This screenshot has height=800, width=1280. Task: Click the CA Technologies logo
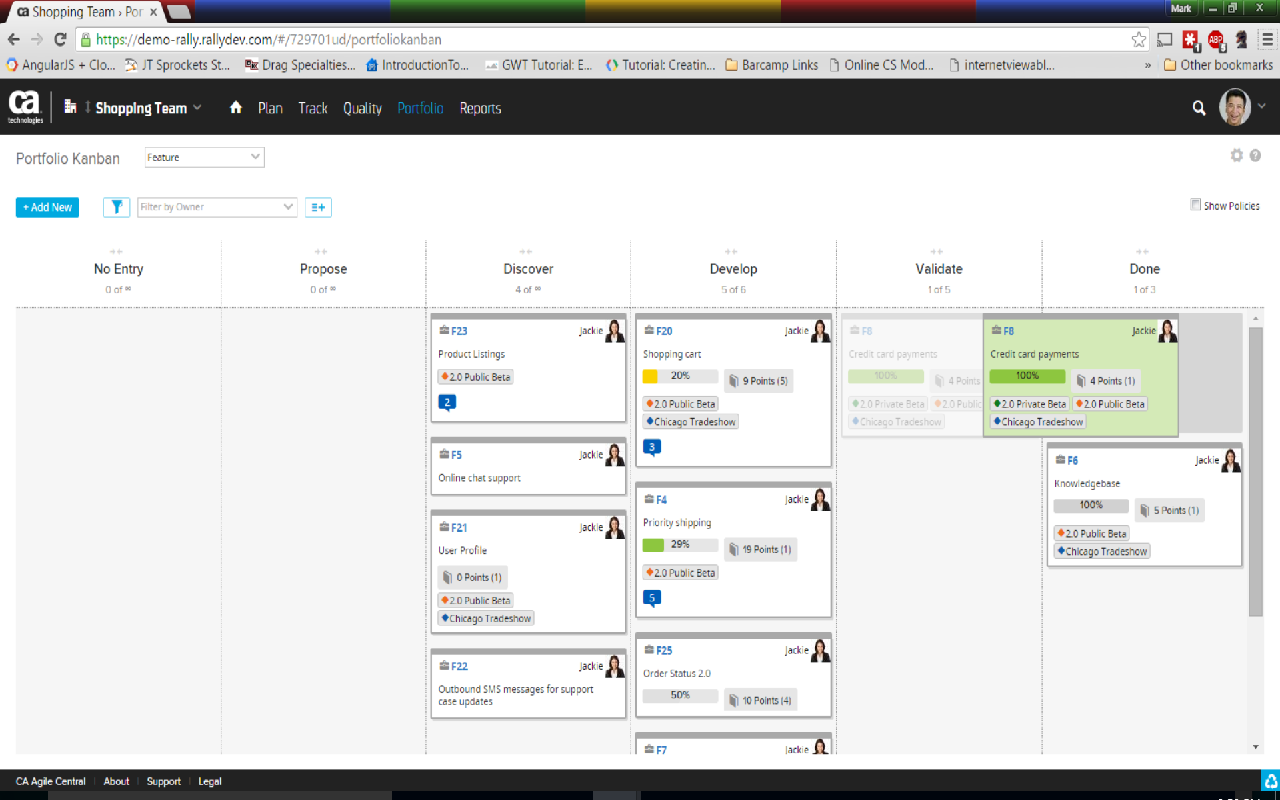(25, 107)
